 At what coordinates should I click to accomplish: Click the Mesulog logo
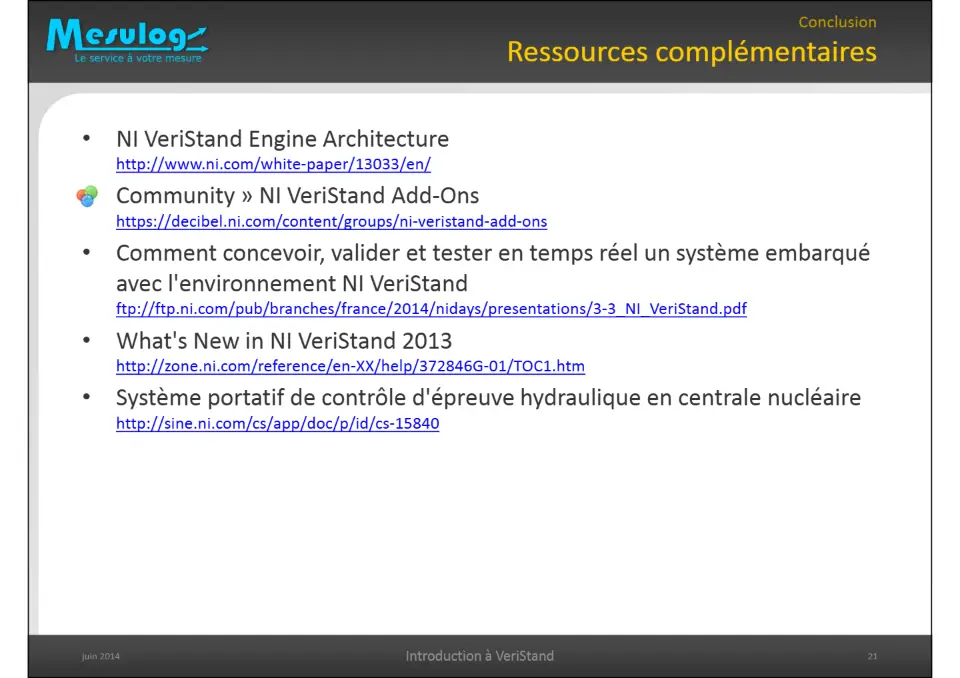pos(127,40)
